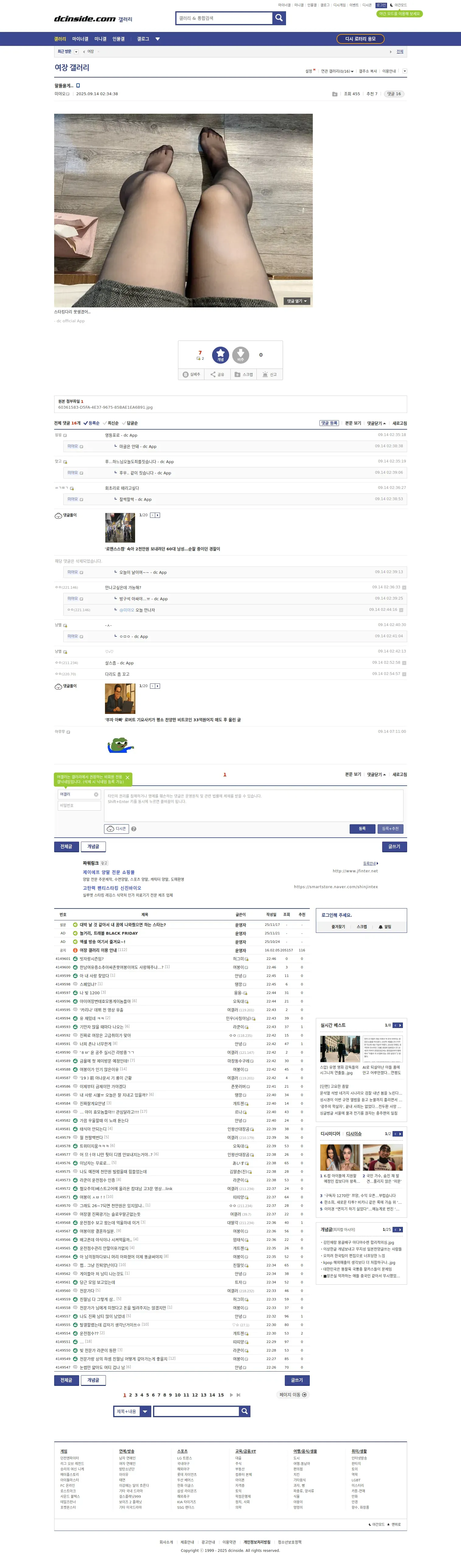Click next arrow in 디시미디어 panel

400,1134
